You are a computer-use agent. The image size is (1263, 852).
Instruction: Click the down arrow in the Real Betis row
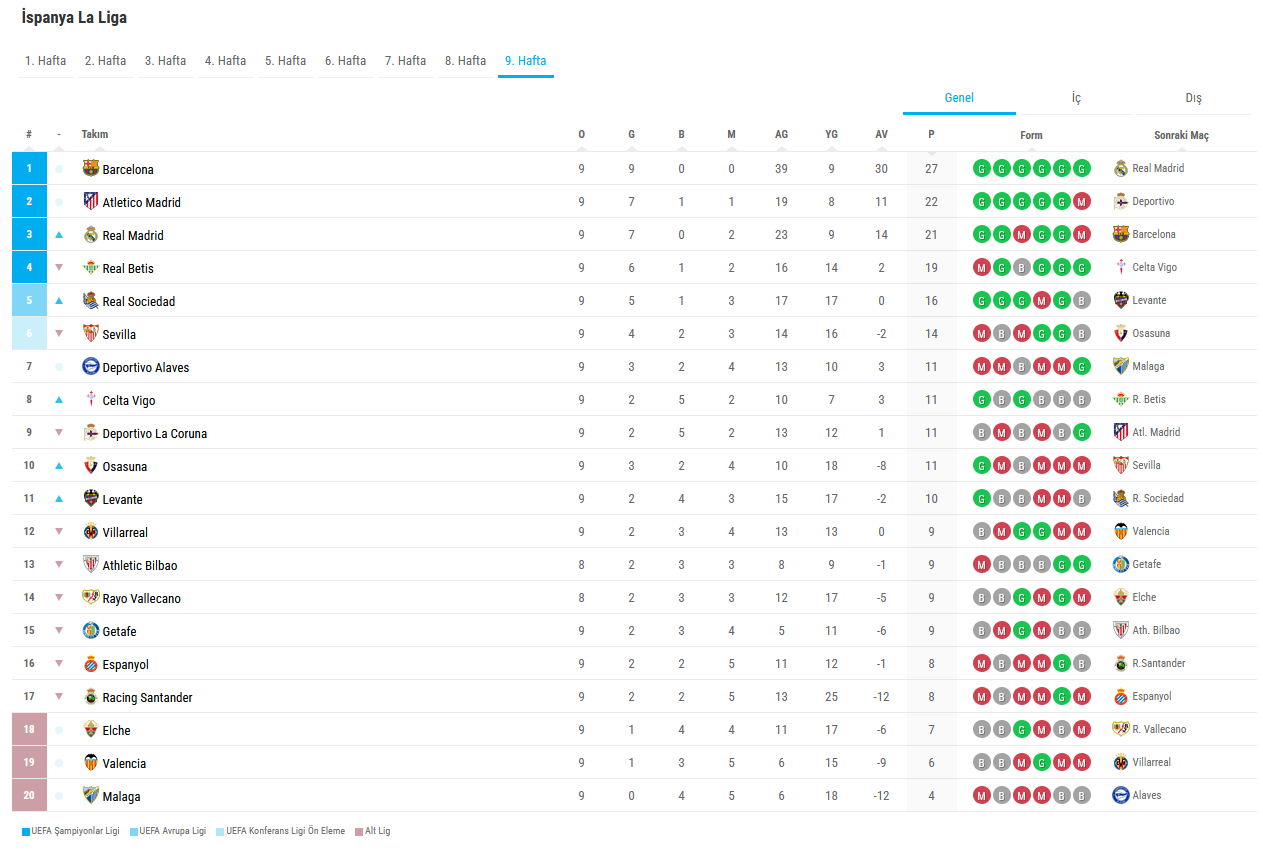coord(59,267)
